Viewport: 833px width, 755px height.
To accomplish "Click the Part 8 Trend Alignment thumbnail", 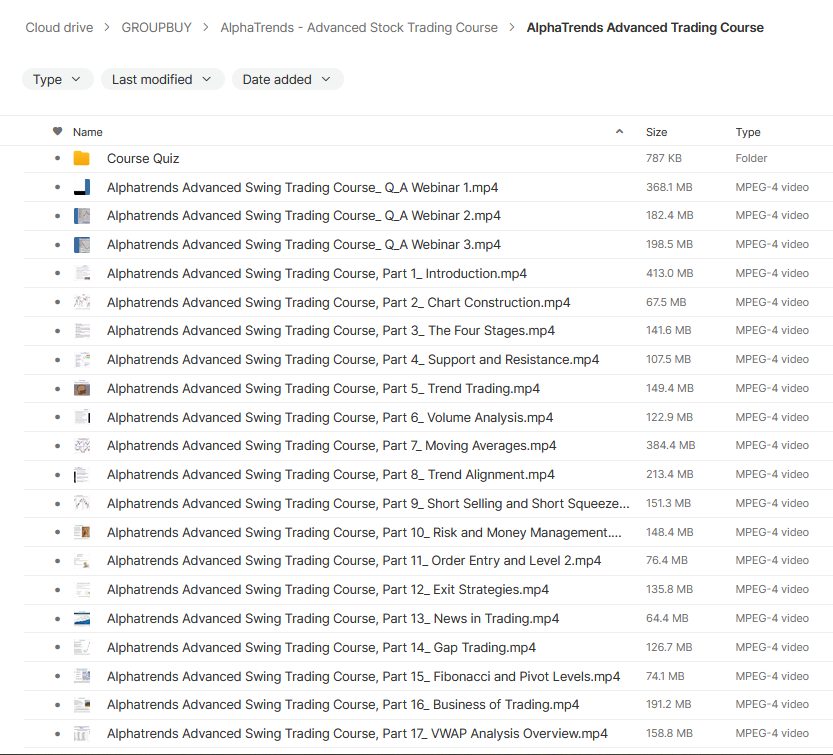I will [x=81, y=474].
